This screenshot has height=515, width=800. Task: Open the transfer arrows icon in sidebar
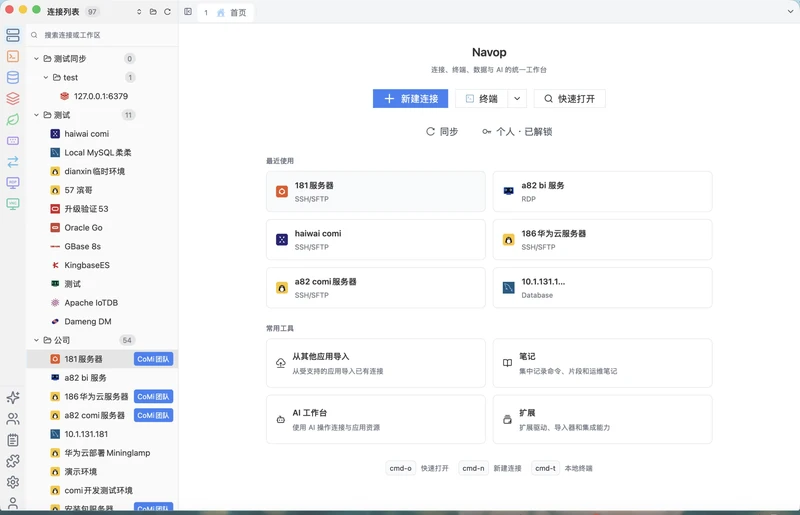[13, 162]
